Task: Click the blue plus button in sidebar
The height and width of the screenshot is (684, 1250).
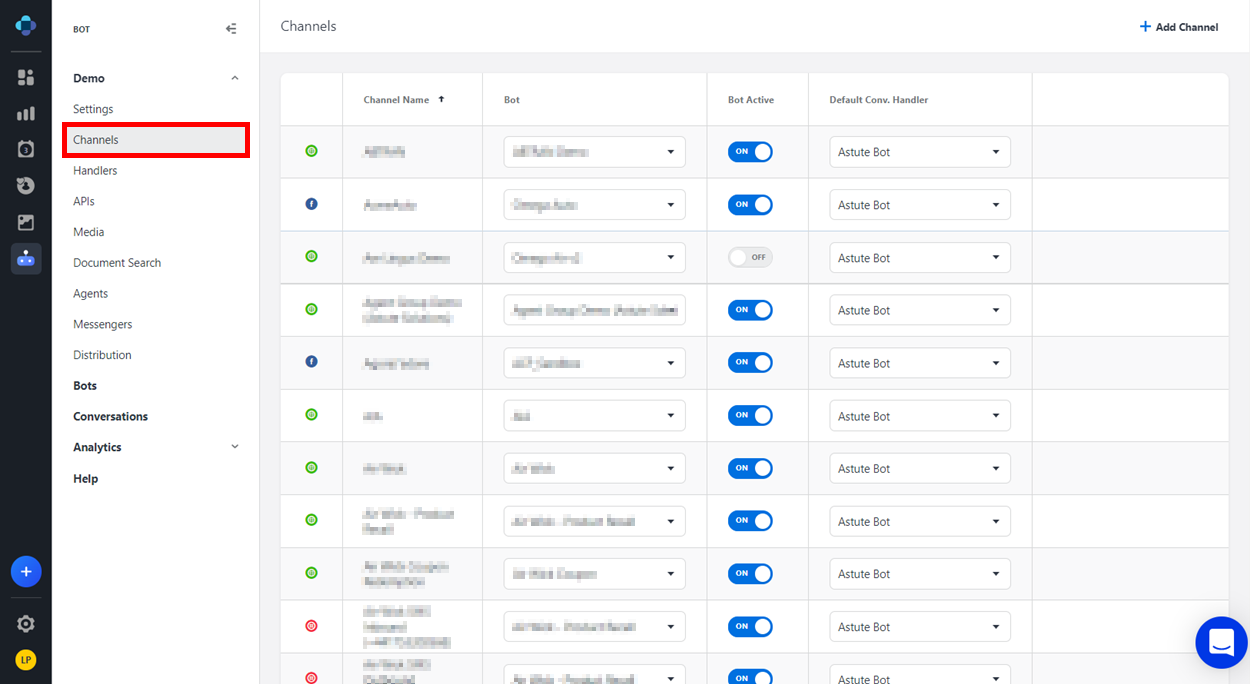Action: point(26,572)
